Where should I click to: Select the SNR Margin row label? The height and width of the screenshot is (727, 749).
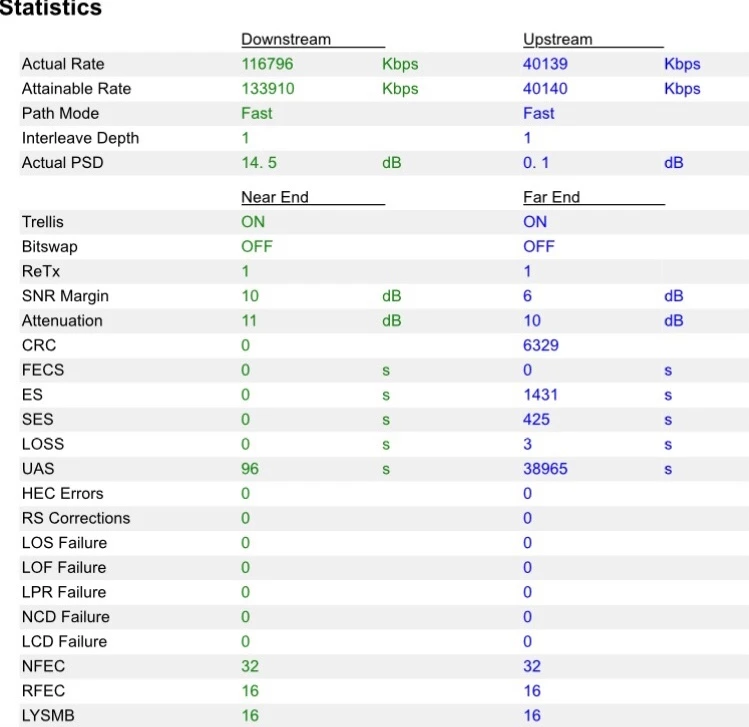[65, 296]
